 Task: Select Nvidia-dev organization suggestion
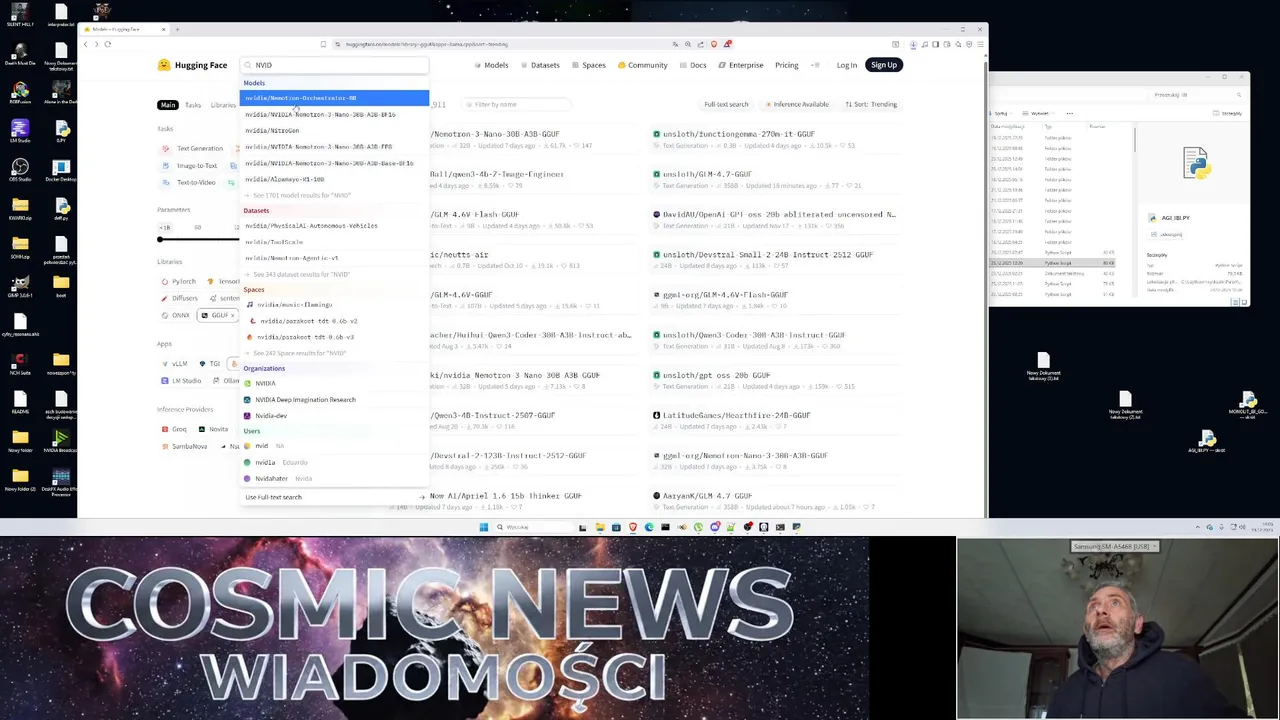click(334, 416)
